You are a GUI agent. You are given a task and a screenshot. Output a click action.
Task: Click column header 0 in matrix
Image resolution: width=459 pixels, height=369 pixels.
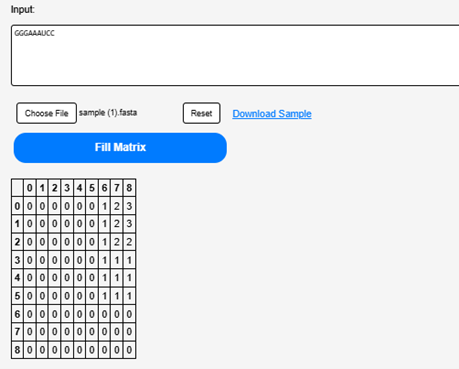pos(30,188)
